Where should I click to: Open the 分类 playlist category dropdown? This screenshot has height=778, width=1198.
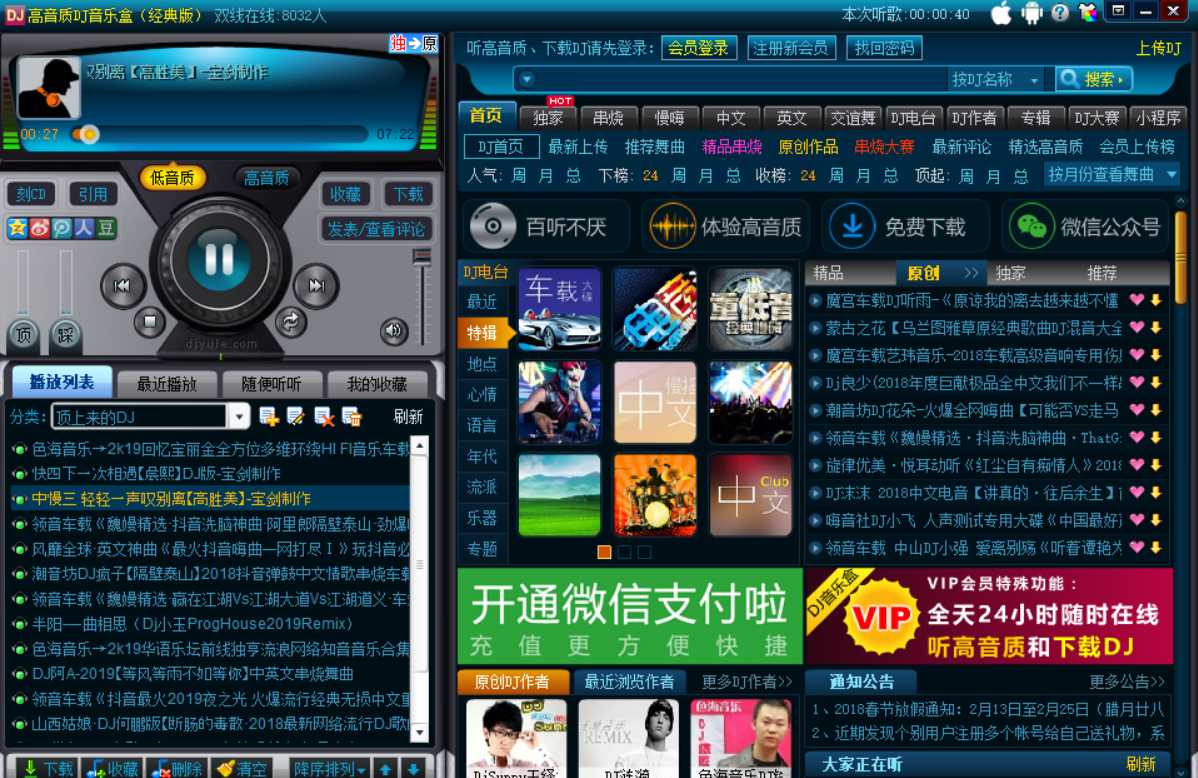click(x=240, y=416)
